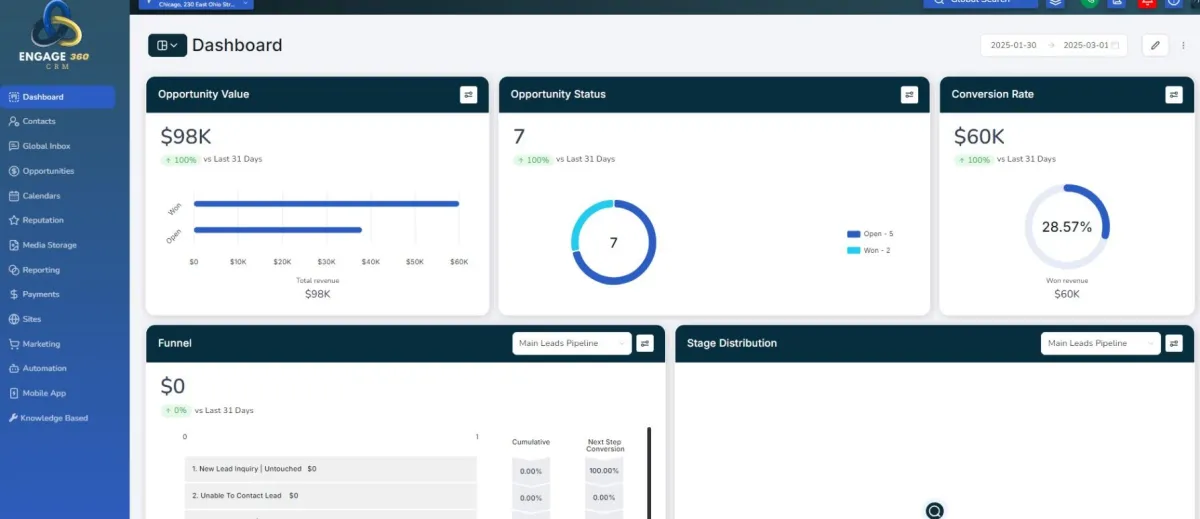The width and height of the screenshot is (1200, 519).
Task: Click the Knowledge Based wrench icon
Action: pos(12,418)
